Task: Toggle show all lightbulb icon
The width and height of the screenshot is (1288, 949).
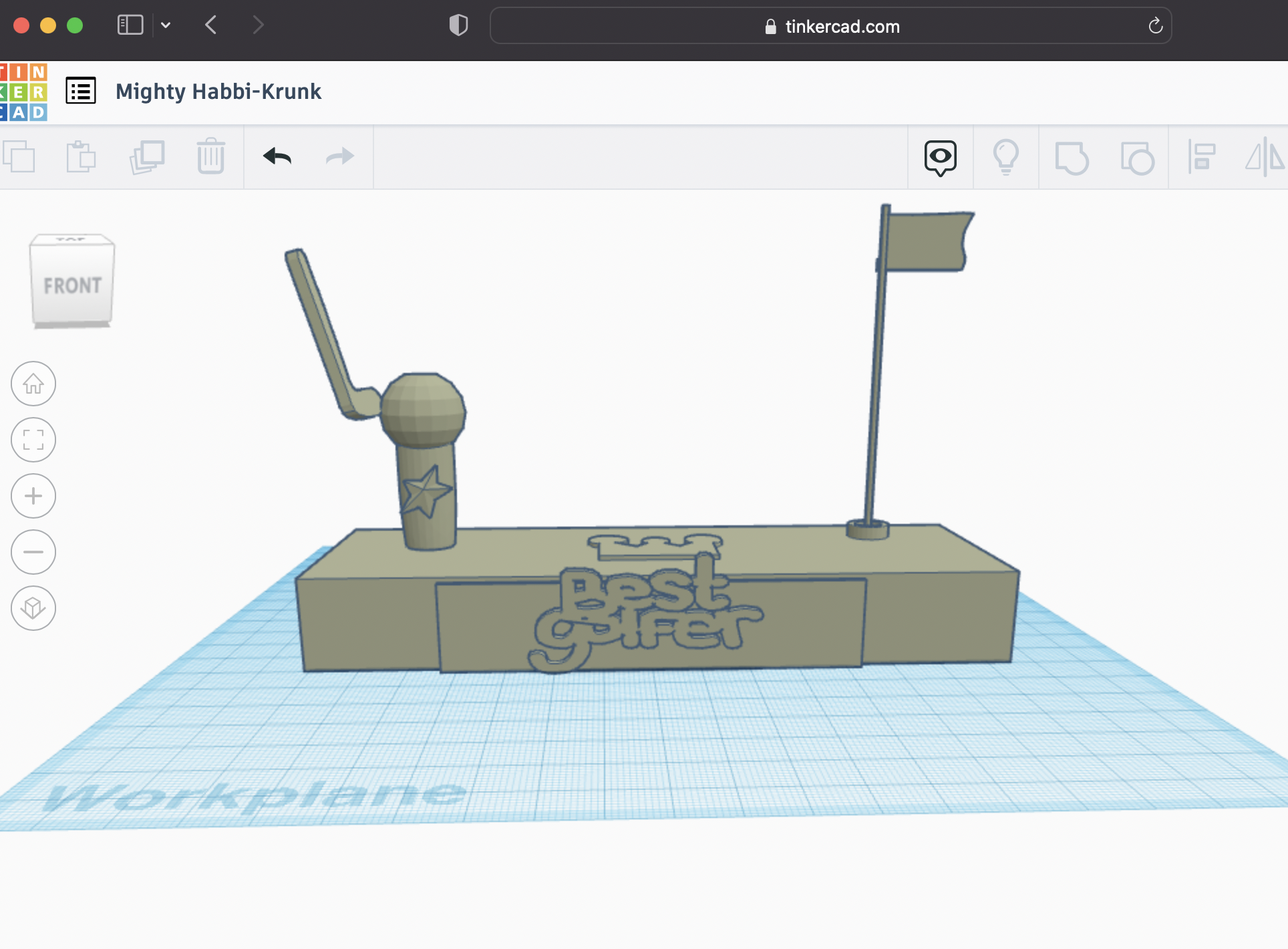Action: pyautogui.click(x=1005, y=158)
